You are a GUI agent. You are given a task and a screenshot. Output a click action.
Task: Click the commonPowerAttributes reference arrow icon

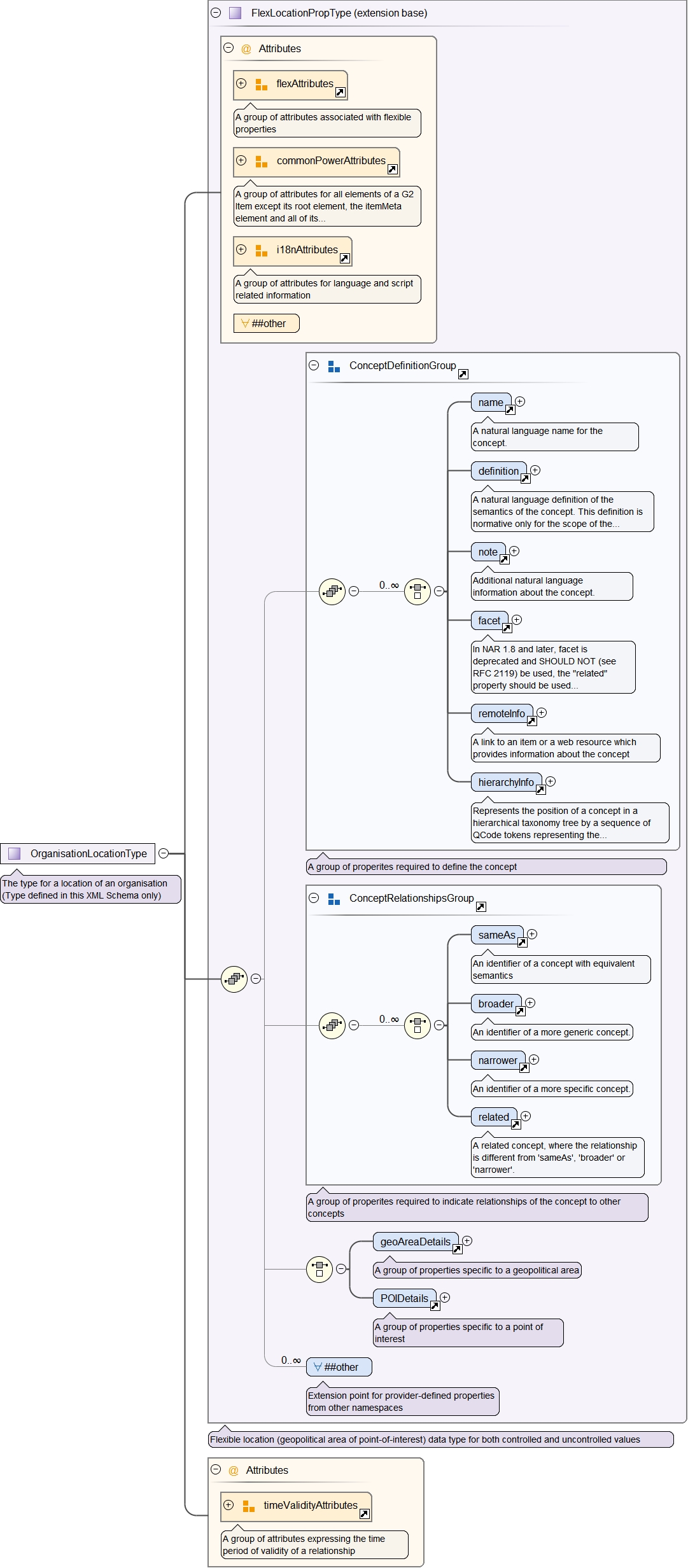pos(393,169)
